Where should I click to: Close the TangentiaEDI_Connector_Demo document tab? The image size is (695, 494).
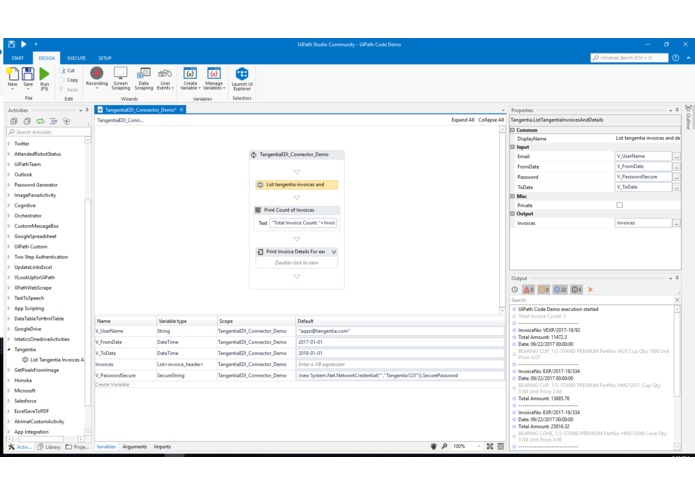pyautogui.click(x=181, y=109)
